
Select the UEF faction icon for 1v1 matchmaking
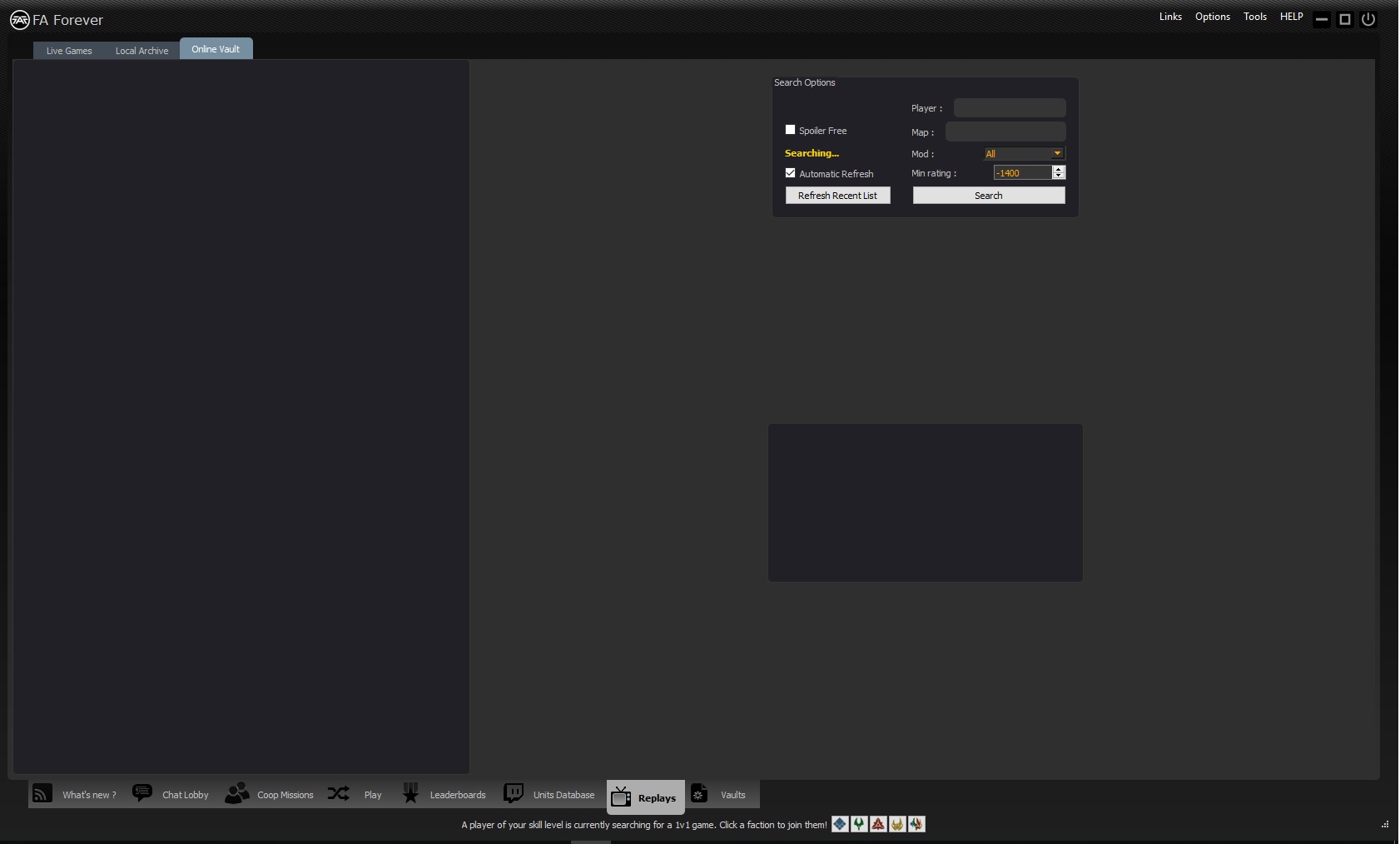[840, 824]
